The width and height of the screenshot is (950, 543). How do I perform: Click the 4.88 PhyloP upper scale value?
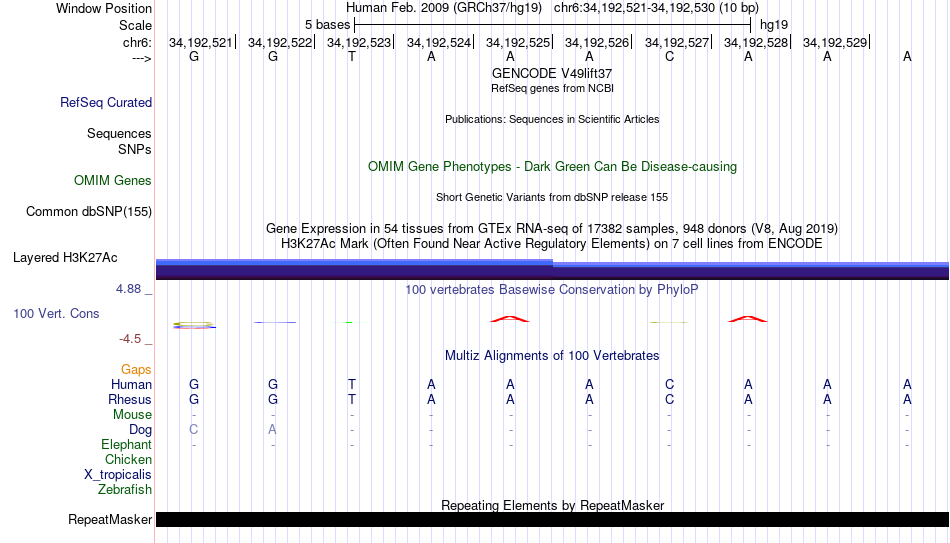click(128, 289)
